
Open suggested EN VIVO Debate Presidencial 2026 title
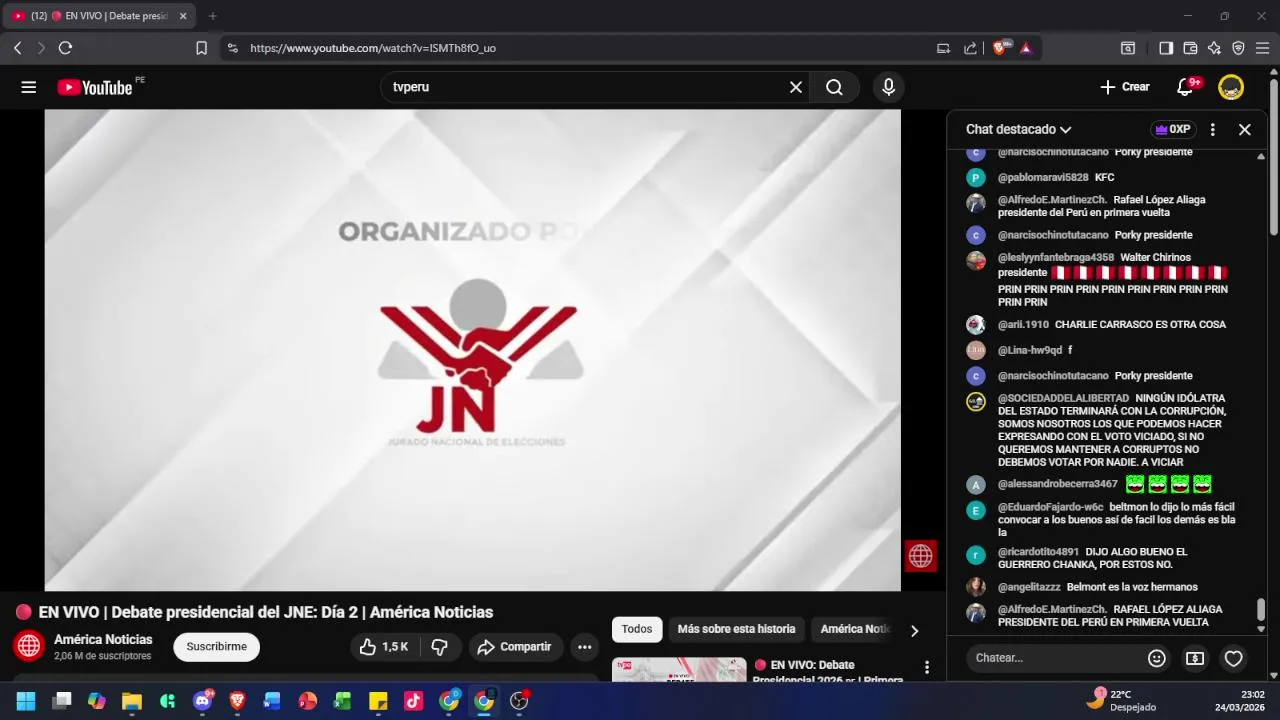click(828, 672)
